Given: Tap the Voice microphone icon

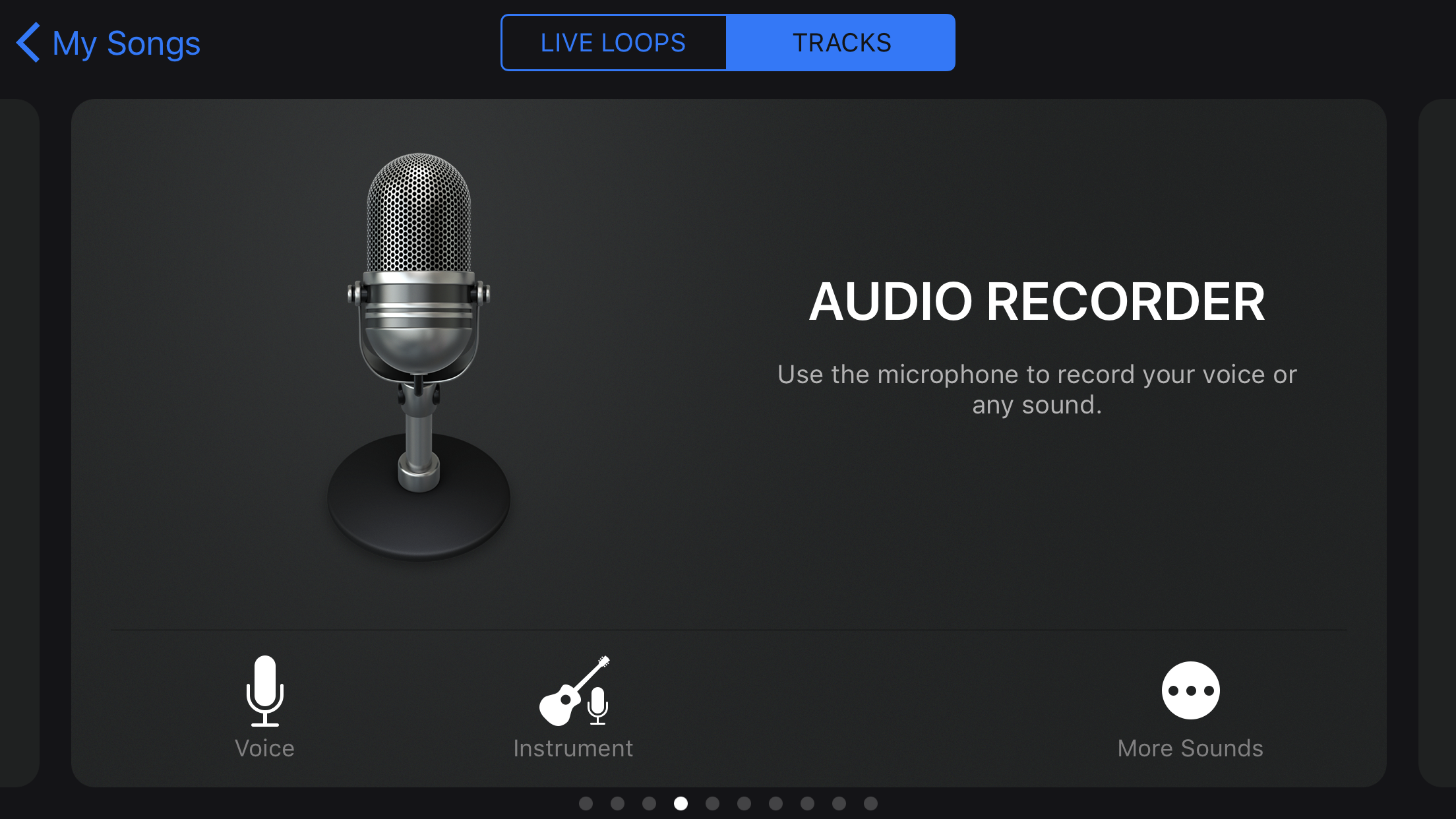Looking at the screenshot, I should tap(264, 690).
